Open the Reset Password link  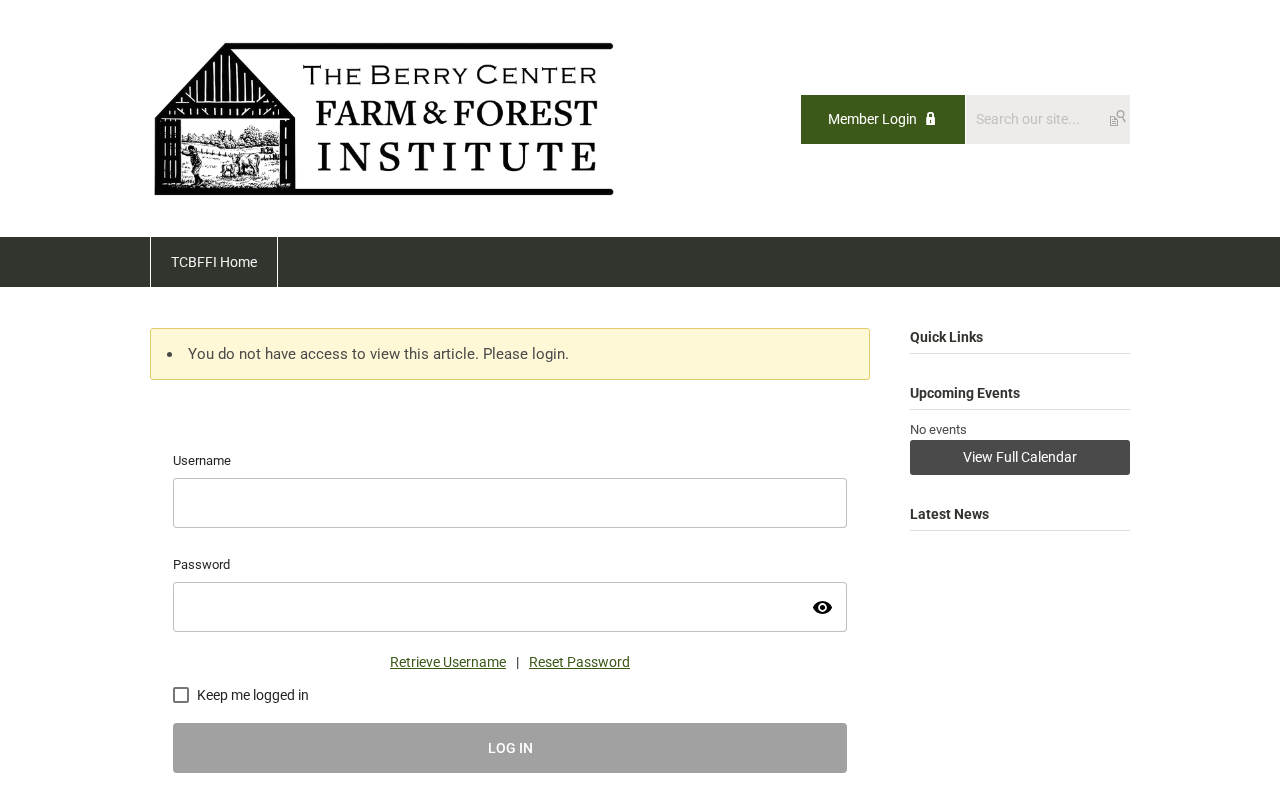pyautogui.click(x=579, y=662)
